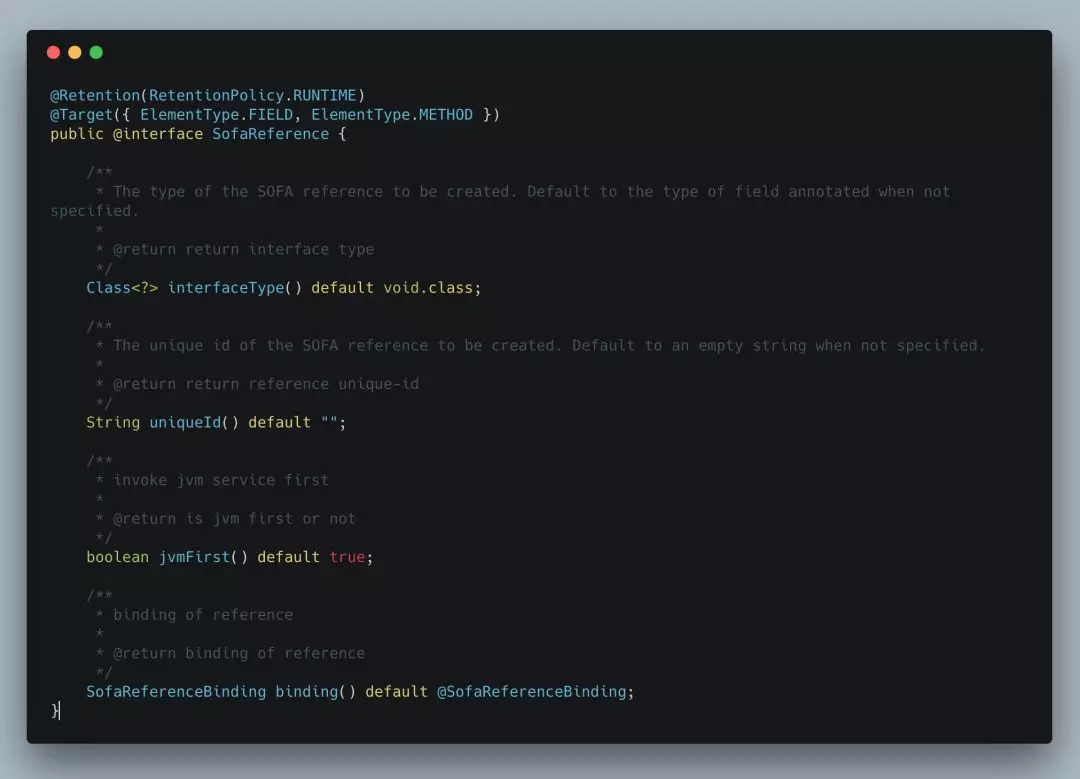Click void.class default value

pyautogui.click(x=428, y=288)
